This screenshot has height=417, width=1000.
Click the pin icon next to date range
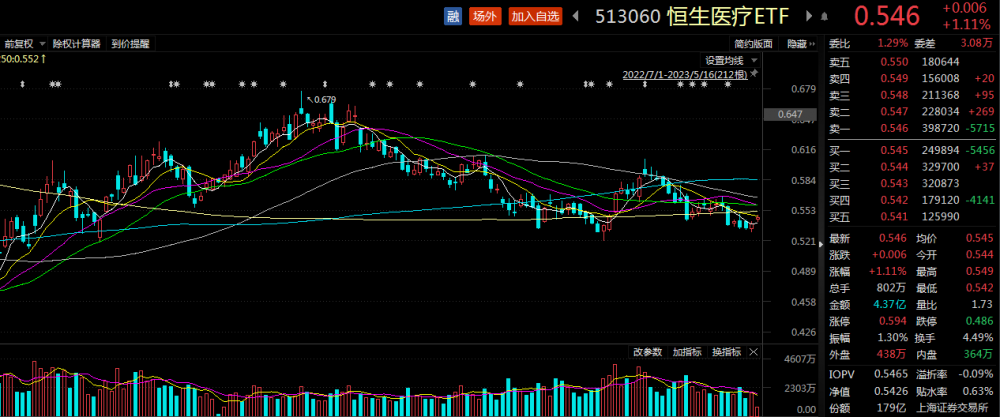click(x=754, y=75)
